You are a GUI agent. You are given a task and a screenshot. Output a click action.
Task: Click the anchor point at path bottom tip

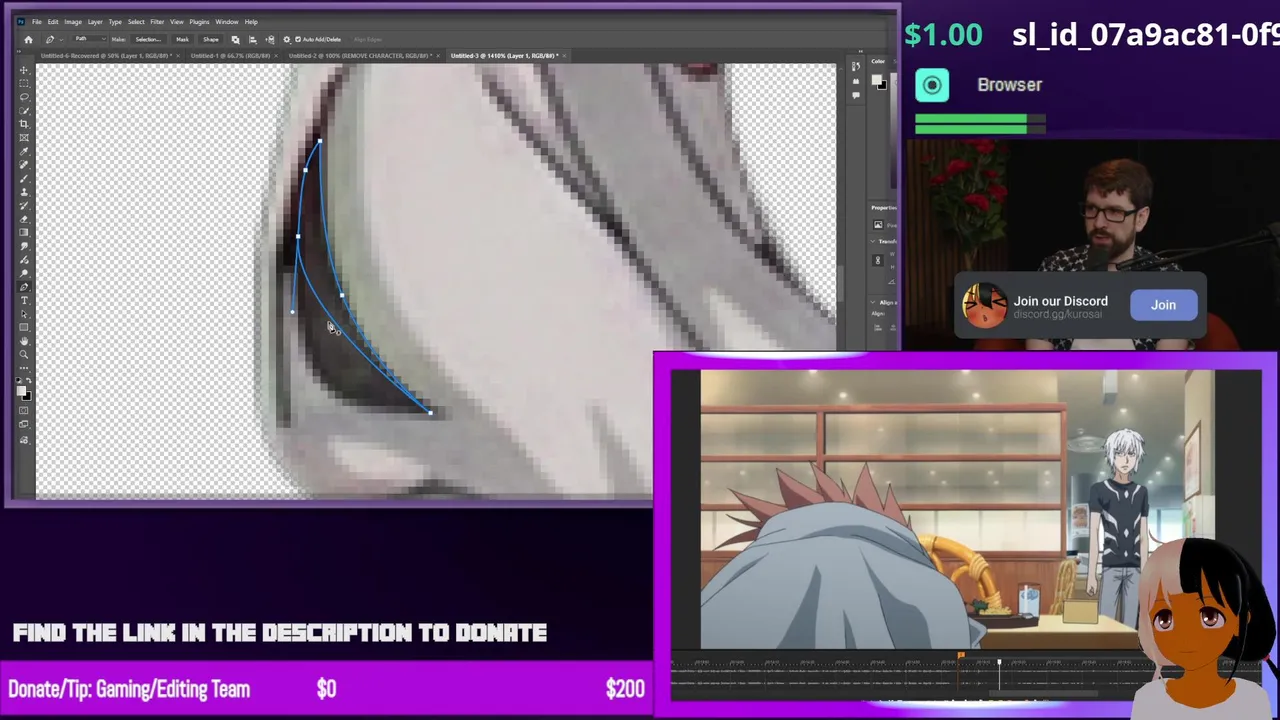(x=430, y=412)
